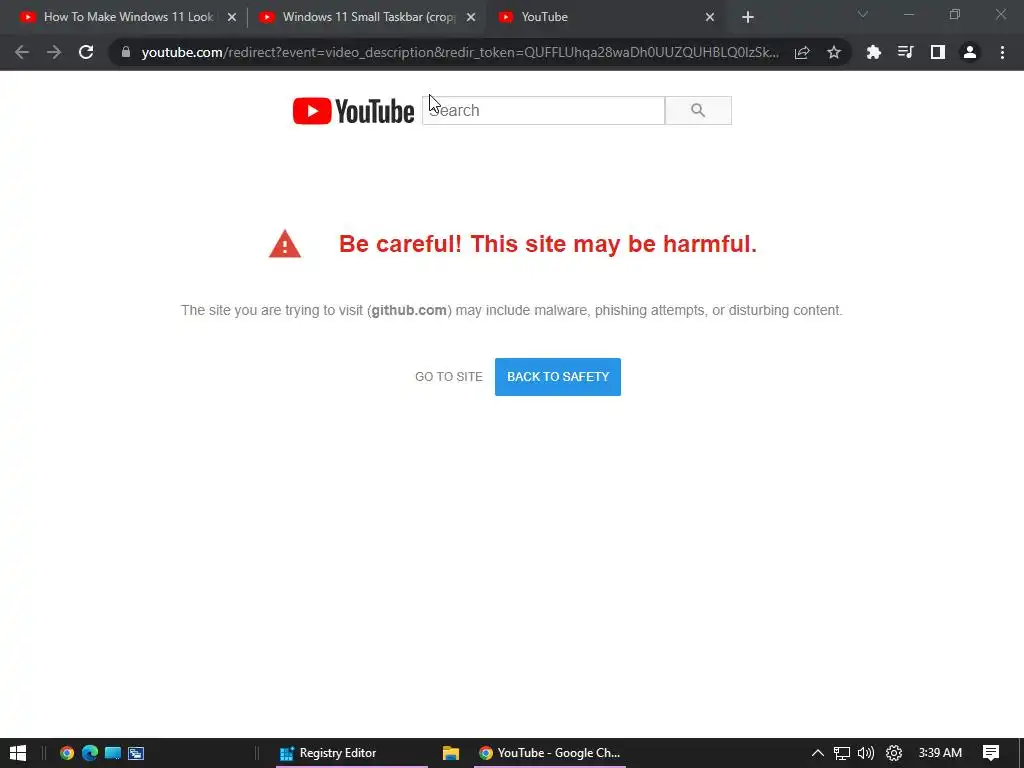The width and height of the screenshot is (1024, 768).
Task: Click github.com text in warning
Action: (x=409, y=310)
